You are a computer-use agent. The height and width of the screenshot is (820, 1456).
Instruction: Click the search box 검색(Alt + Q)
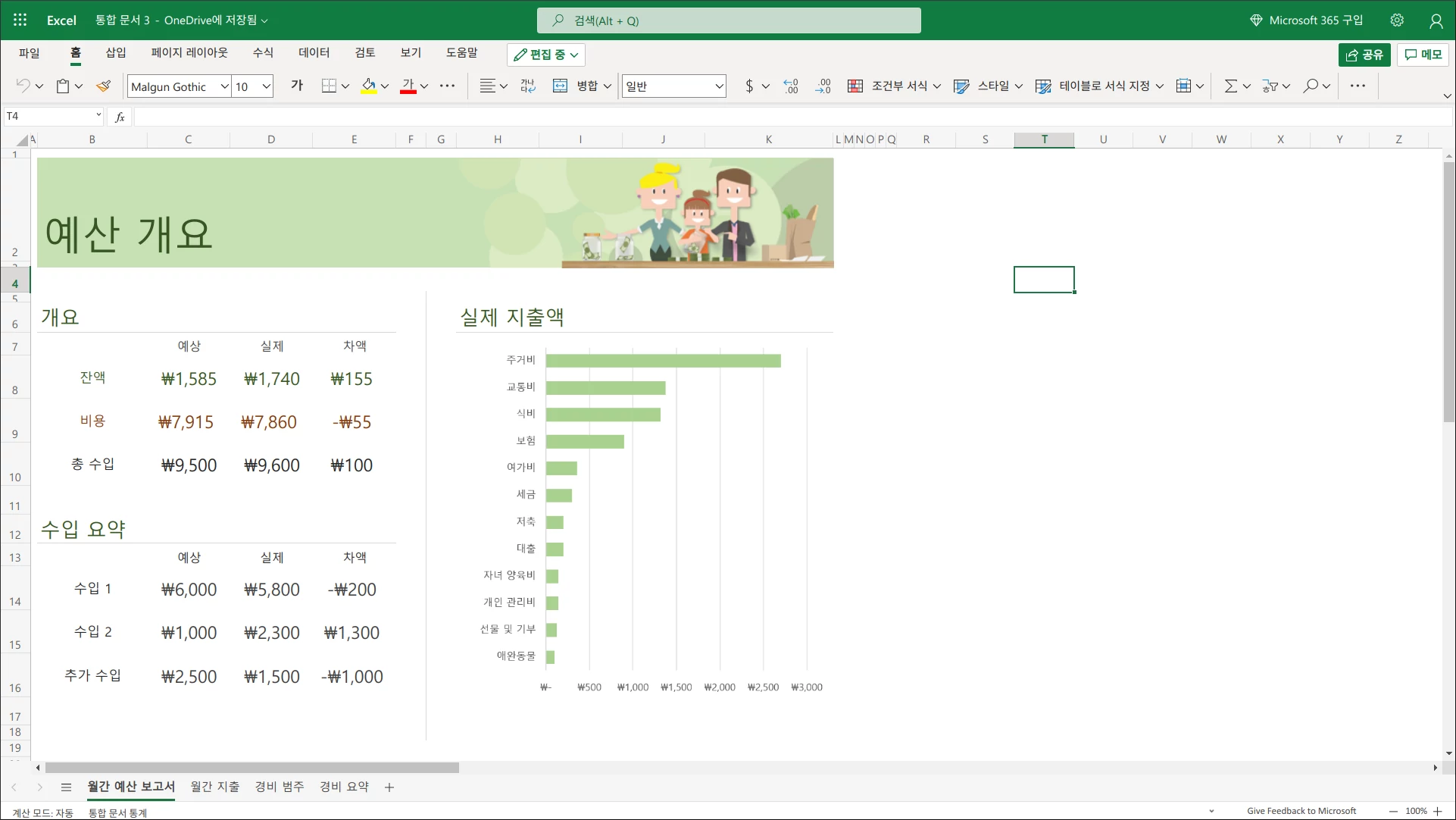tap(729, 20)
